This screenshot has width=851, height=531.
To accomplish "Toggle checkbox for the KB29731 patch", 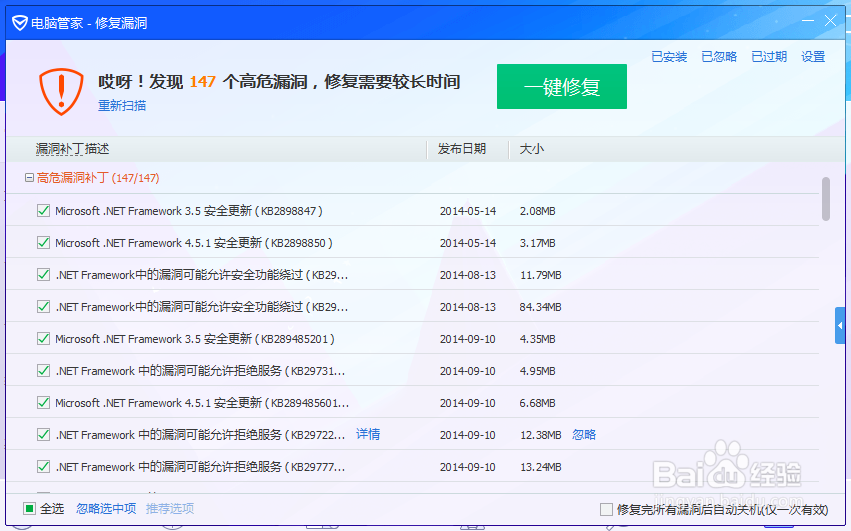I will pos(43,370).
